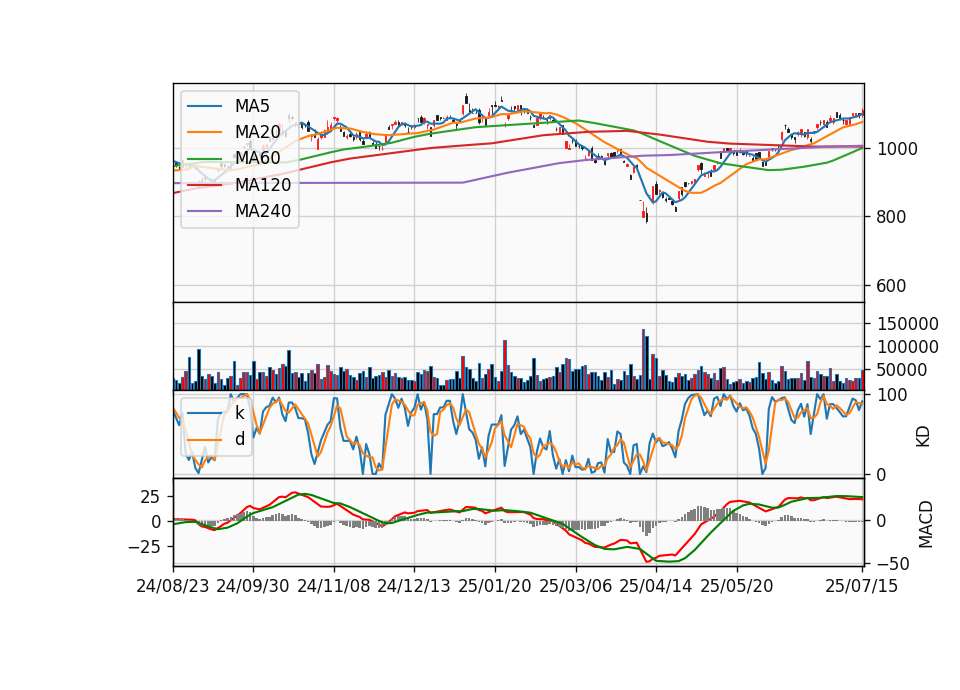This screenshot has width=960, height=690.
Task: Click the MACD axis title
Action: [925, 524]
